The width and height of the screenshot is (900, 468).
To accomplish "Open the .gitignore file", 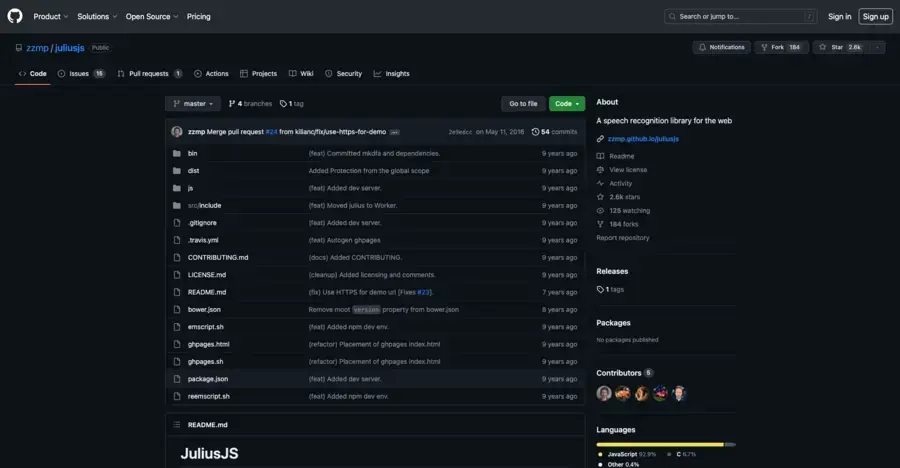I will 202,223.
